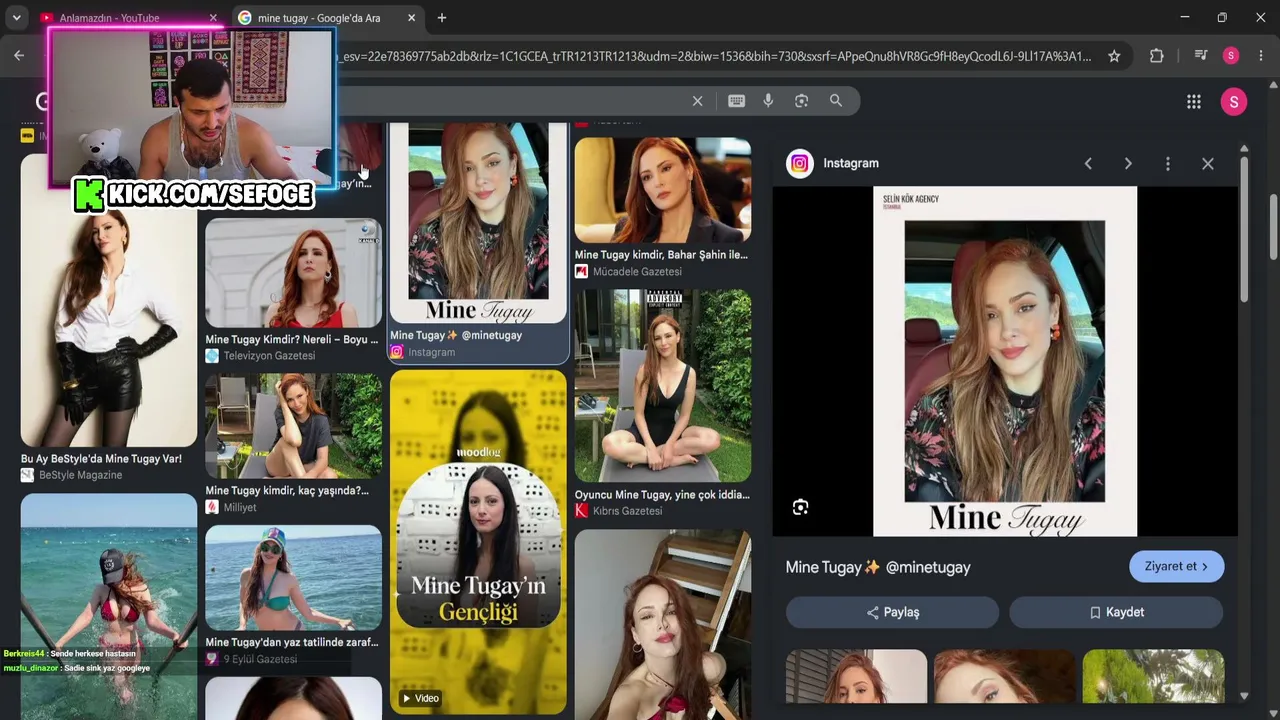Submit search with the magnifier icon

(x=836, y=101)
